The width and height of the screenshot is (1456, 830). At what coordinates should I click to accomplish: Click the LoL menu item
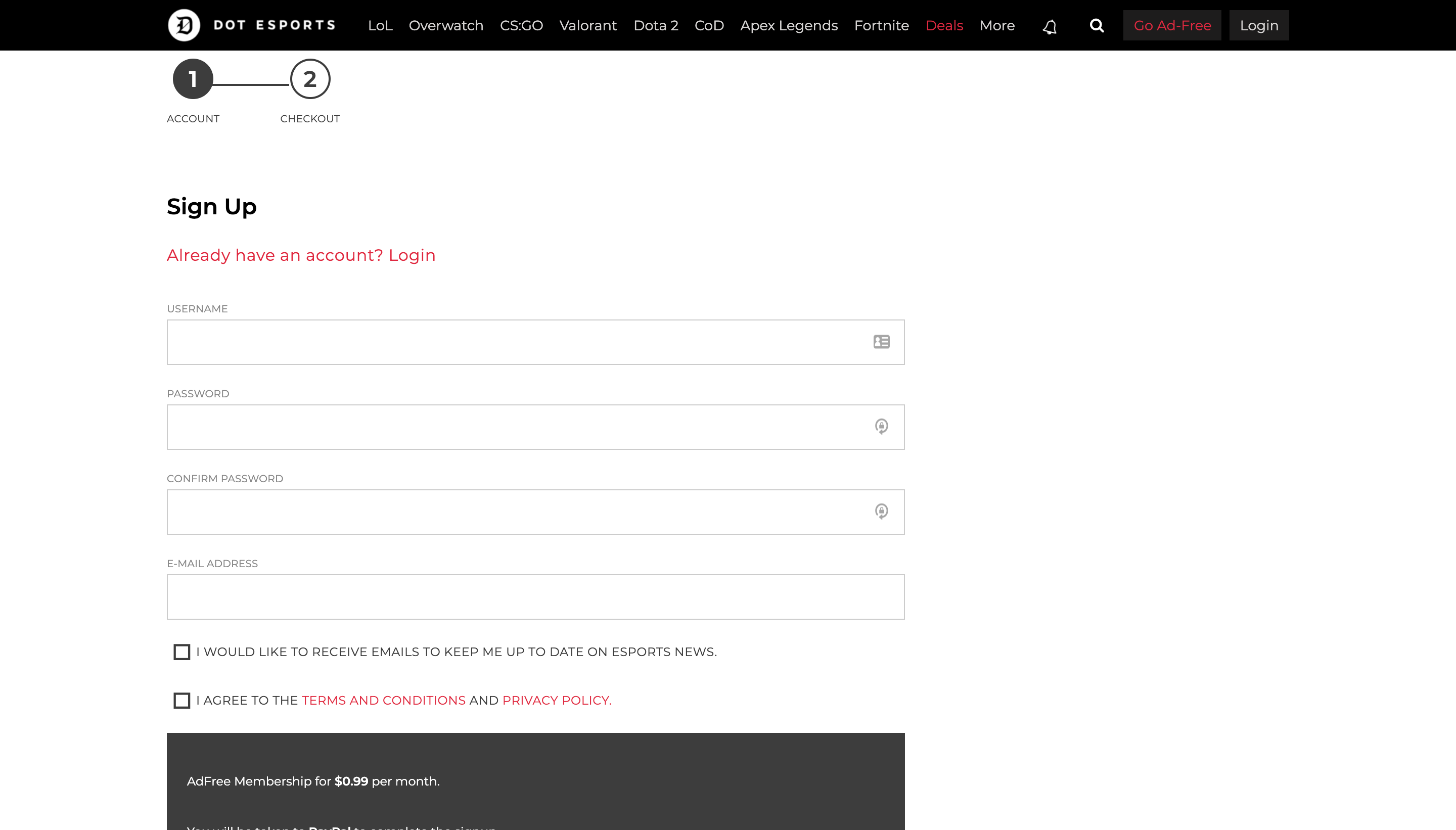(x=380, y=25)
